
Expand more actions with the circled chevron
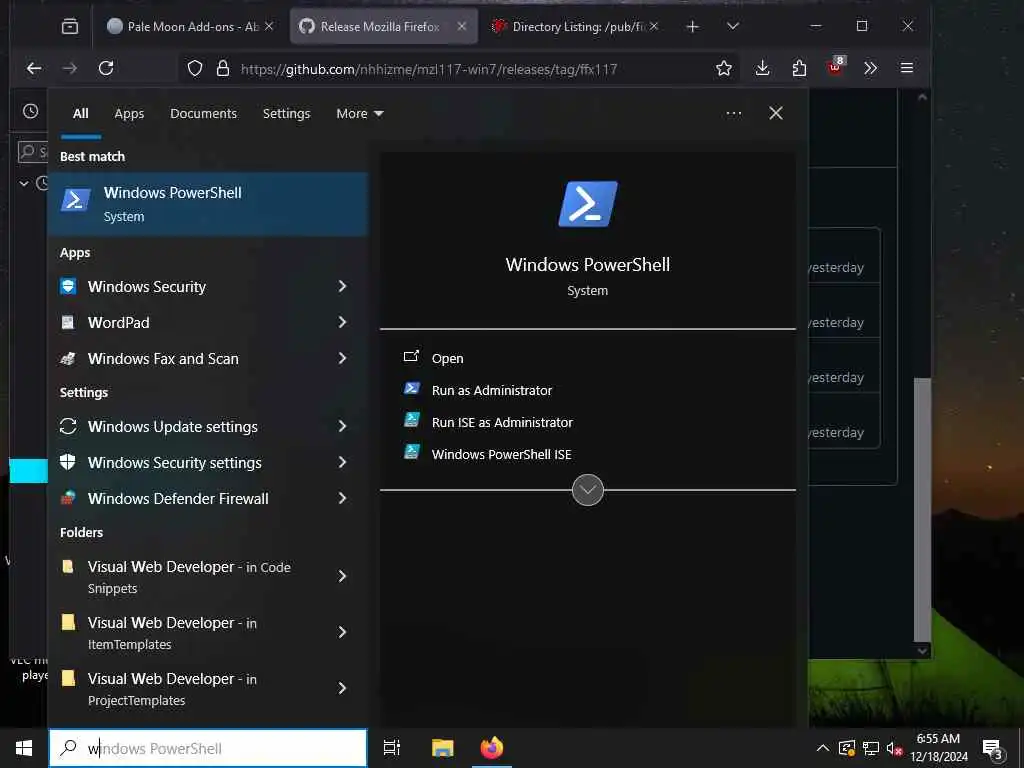(x=588, y=490)
